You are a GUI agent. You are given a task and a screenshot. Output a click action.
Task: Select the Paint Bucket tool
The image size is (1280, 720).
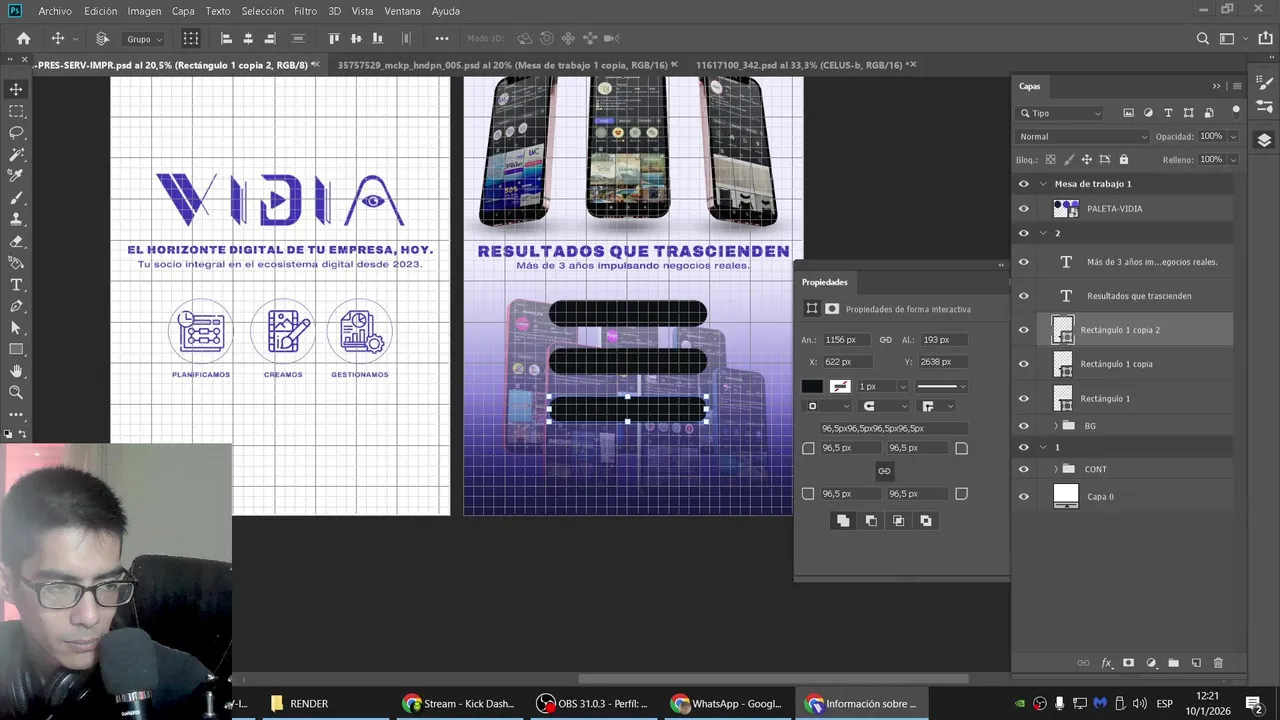(x=16, y=263)
